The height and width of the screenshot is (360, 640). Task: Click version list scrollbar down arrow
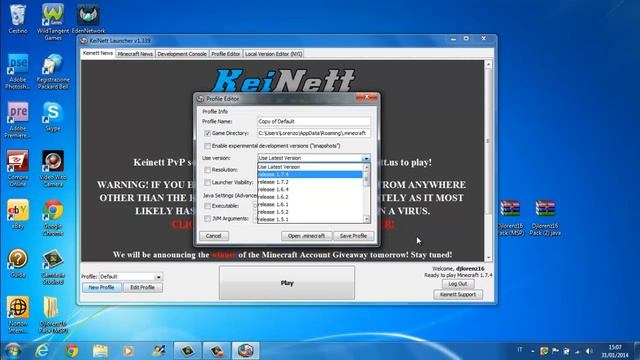tap(366, 220)
